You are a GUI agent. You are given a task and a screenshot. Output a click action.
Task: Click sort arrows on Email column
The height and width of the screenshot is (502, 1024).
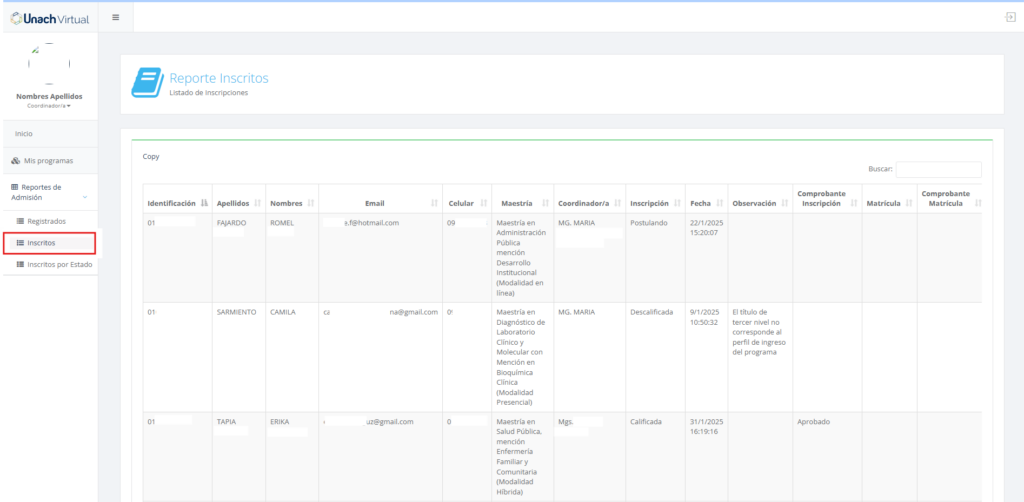(x=434, y=203)
